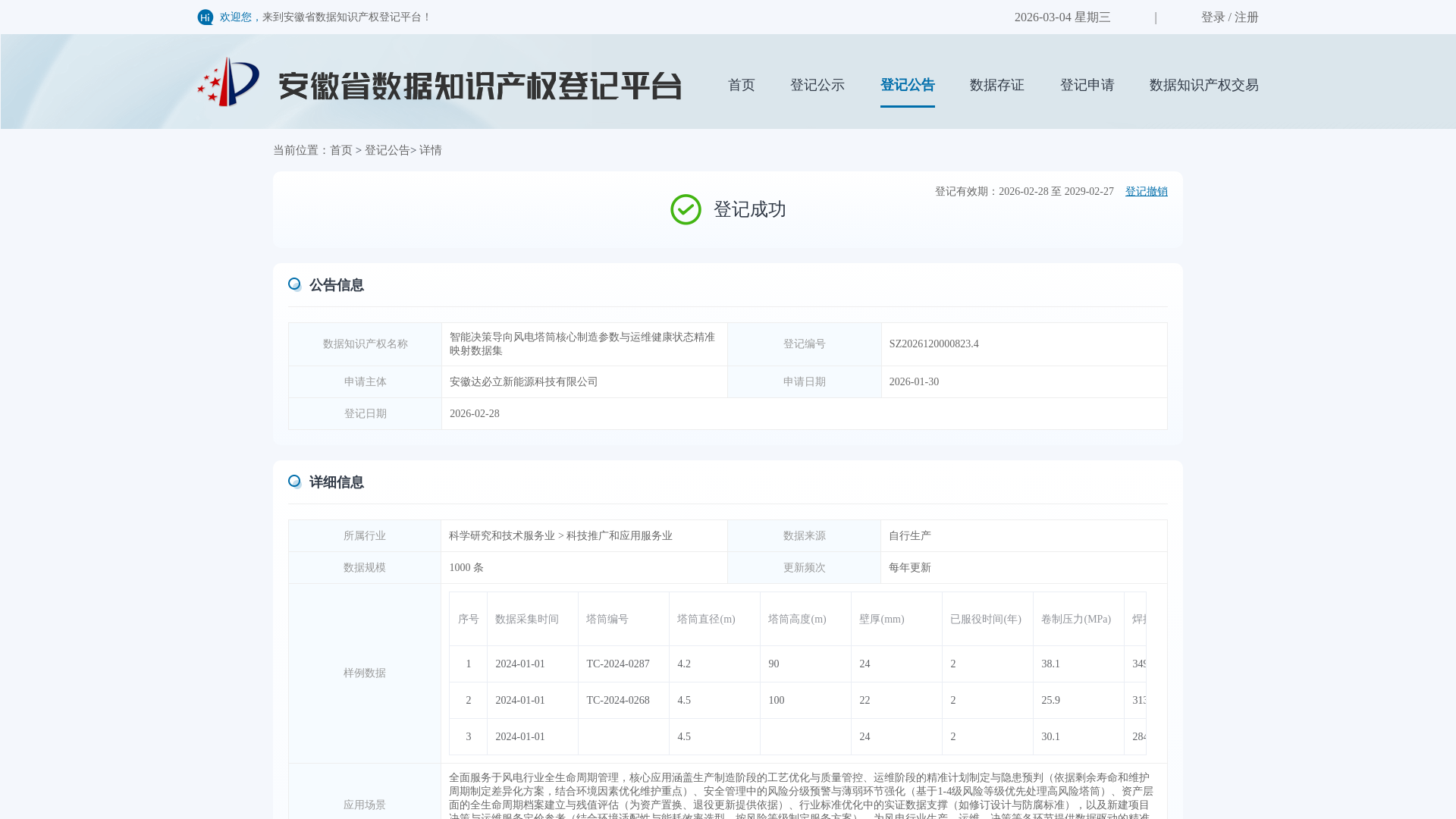This screenshot has width=1456, height=819.
Task: Click the 应用场景 row label
Action: tap(365, 805)
